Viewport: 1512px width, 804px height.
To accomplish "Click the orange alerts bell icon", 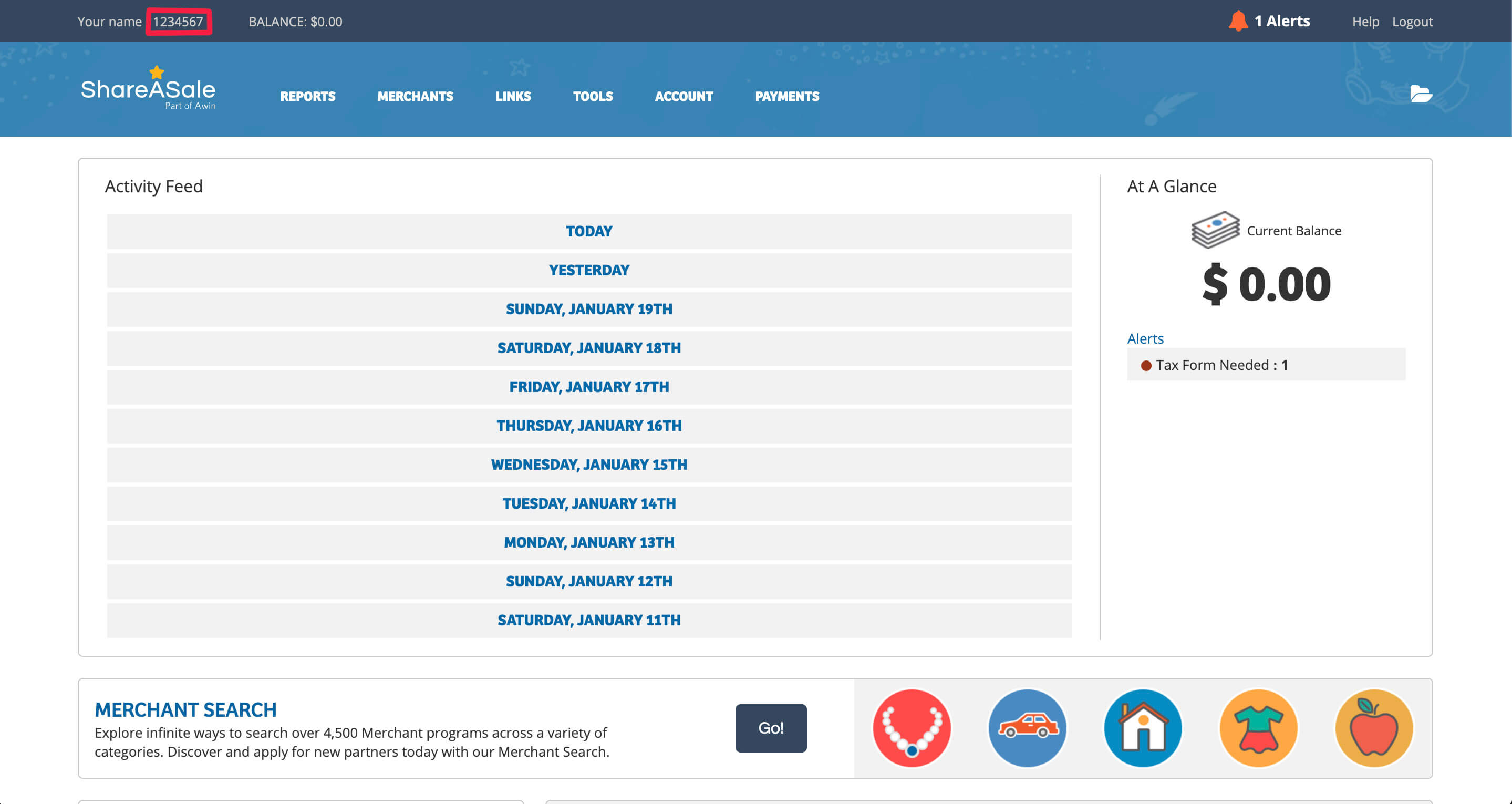I will (x=1238, y=21).
